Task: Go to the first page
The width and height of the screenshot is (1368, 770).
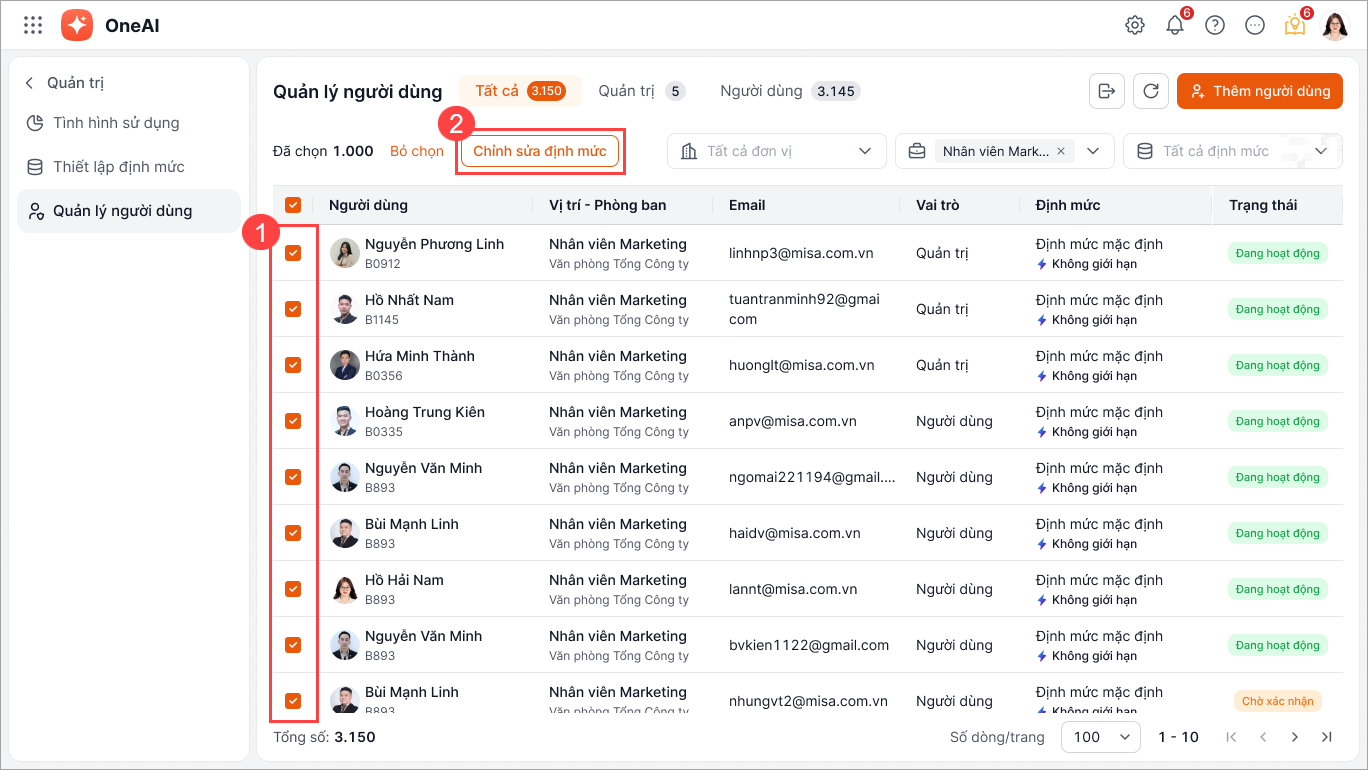Action: 1231,737
